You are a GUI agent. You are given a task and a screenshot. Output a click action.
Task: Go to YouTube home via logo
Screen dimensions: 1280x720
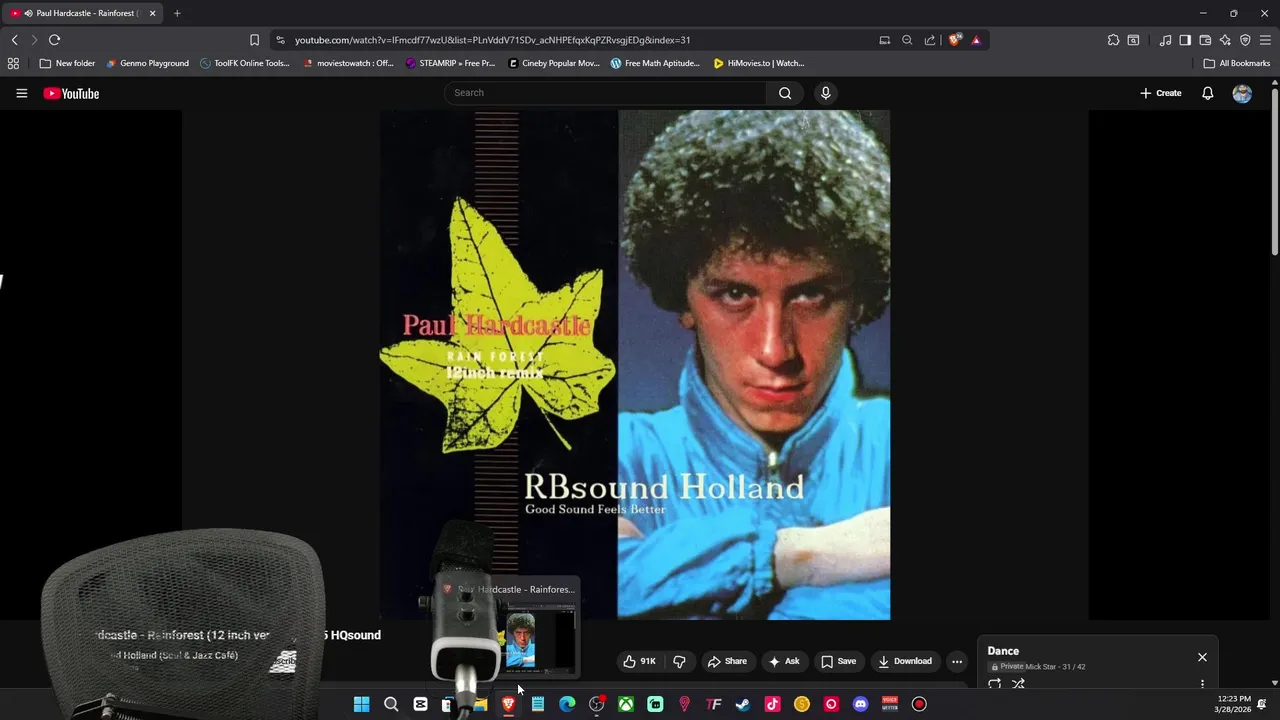pyautogui.click(x=71, y=93)
